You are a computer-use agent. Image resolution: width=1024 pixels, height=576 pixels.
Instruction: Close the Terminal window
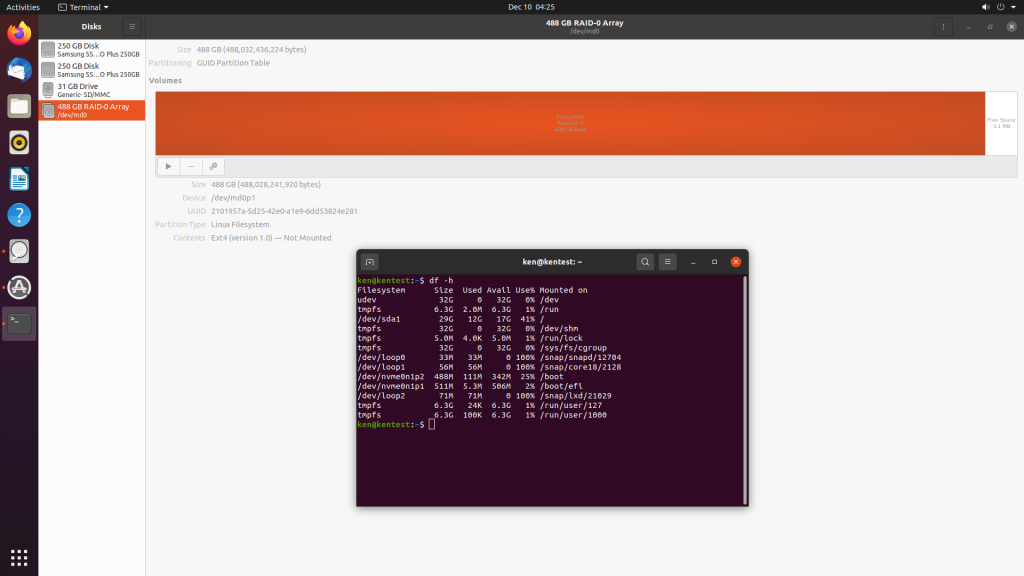[x=736, y=262]
